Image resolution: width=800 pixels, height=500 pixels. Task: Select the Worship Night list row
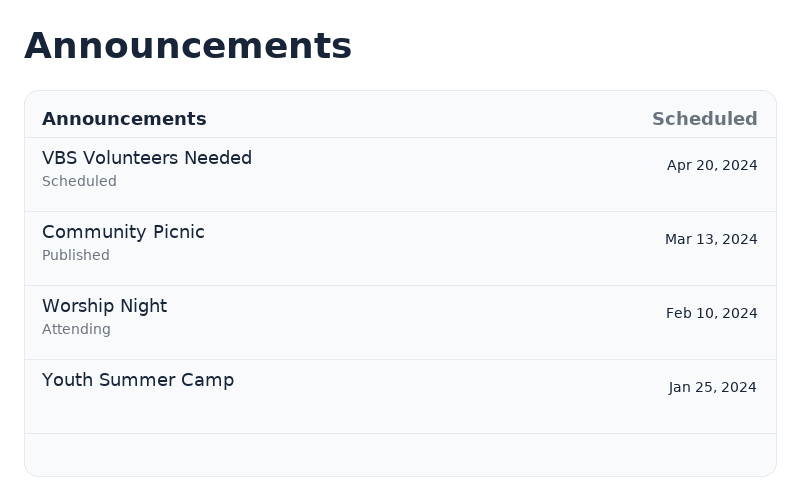[x=450, y=322]
